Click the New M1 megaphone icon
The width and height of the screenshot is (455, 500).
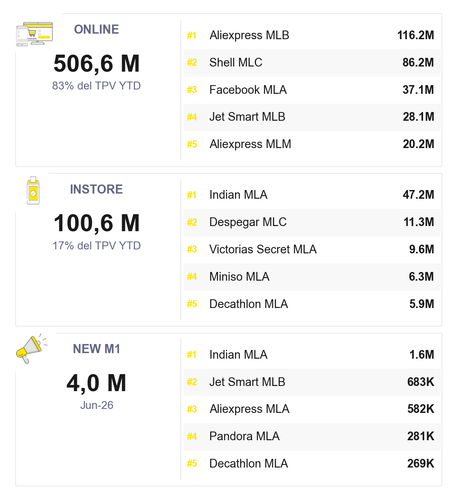point(31,349)
